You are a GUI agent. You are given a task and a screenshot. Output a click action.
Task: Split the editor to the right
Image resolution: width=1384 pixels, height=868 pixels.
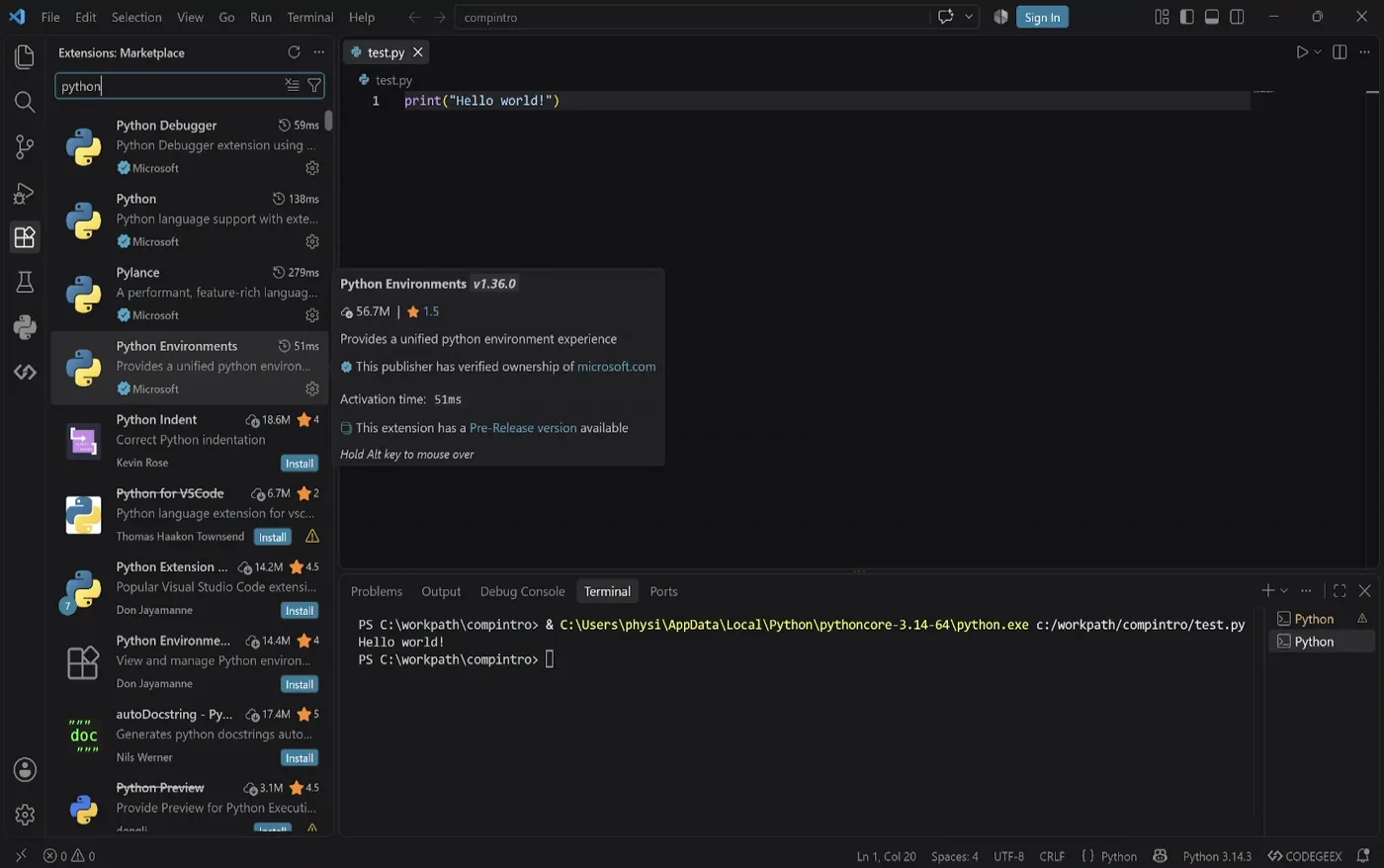click(x=1340, y=52)
